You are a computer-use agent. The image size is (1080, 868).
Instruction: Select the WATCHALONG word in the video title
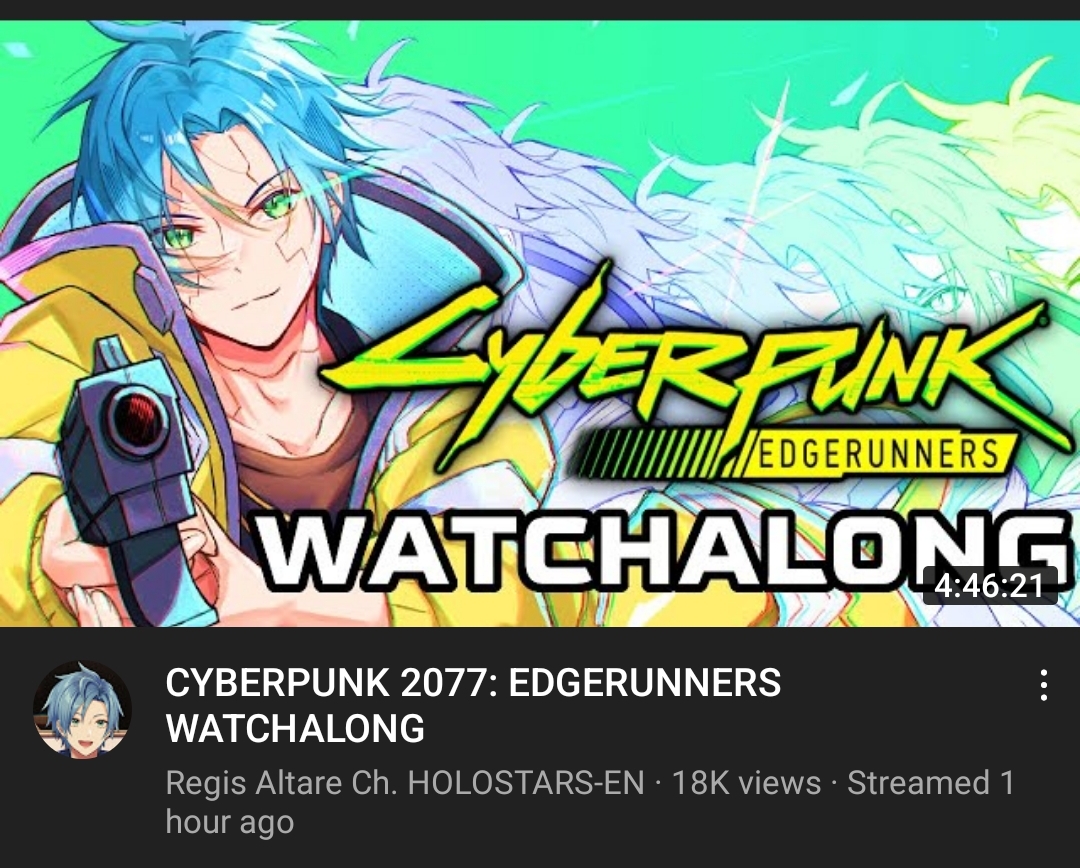[295, 728]
